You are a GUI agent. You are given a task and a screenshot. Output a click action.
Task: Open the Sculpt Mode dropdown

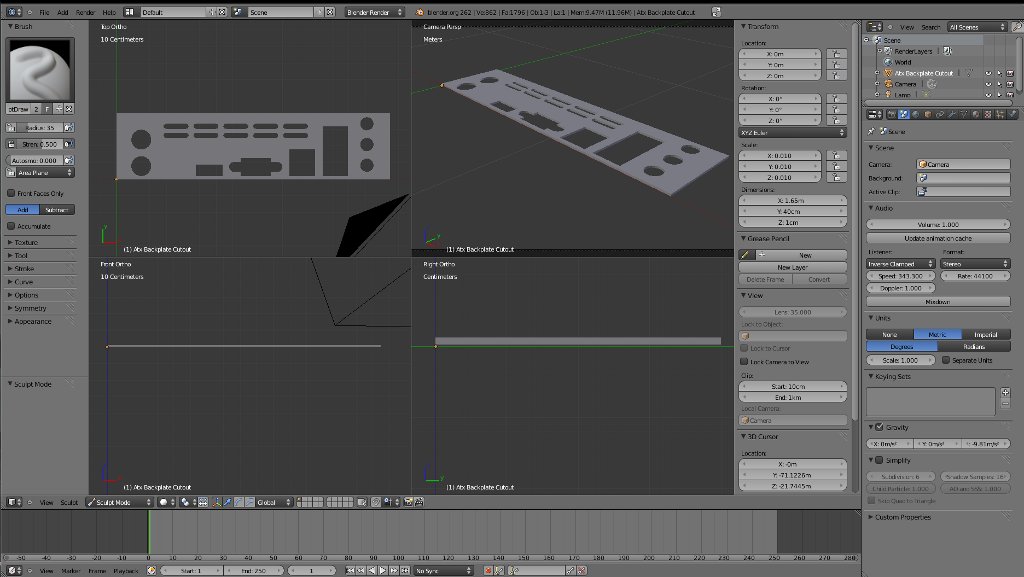(x=116, y=502)
